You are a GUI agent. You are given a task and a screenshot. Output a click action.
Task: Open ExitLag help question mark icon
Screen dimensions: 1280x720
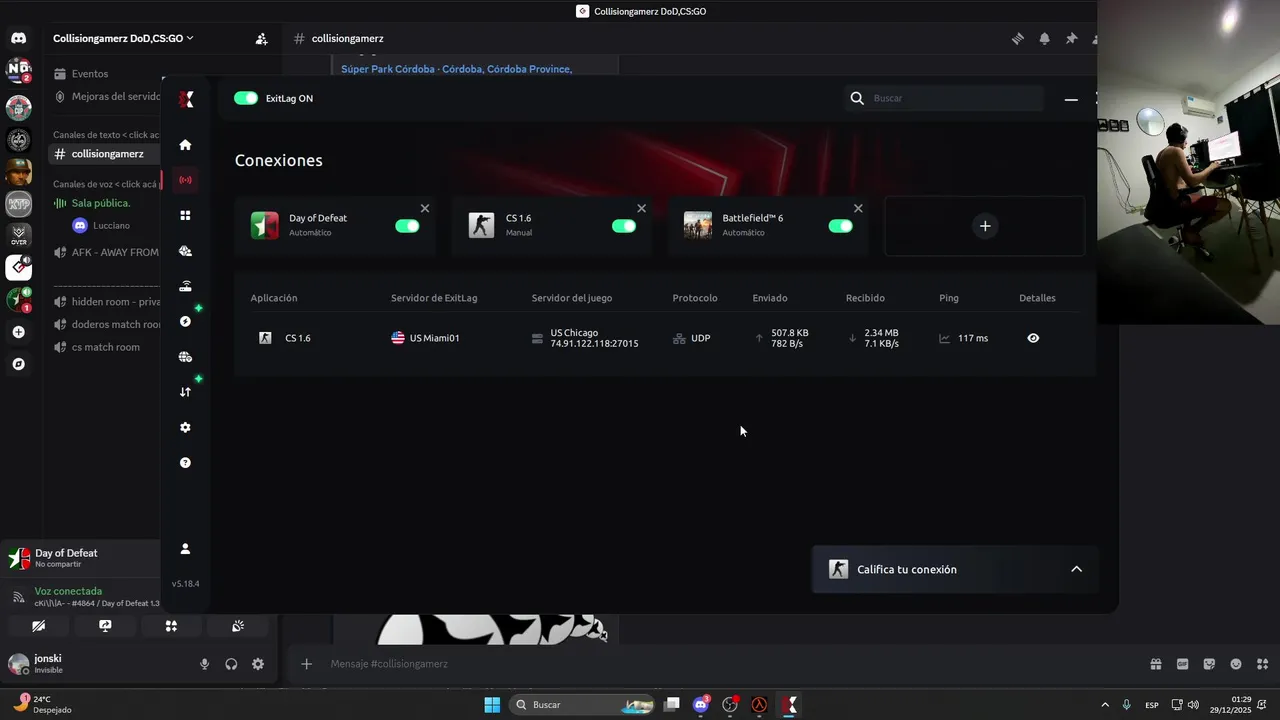pyautogui.click(x=185, y=463)
